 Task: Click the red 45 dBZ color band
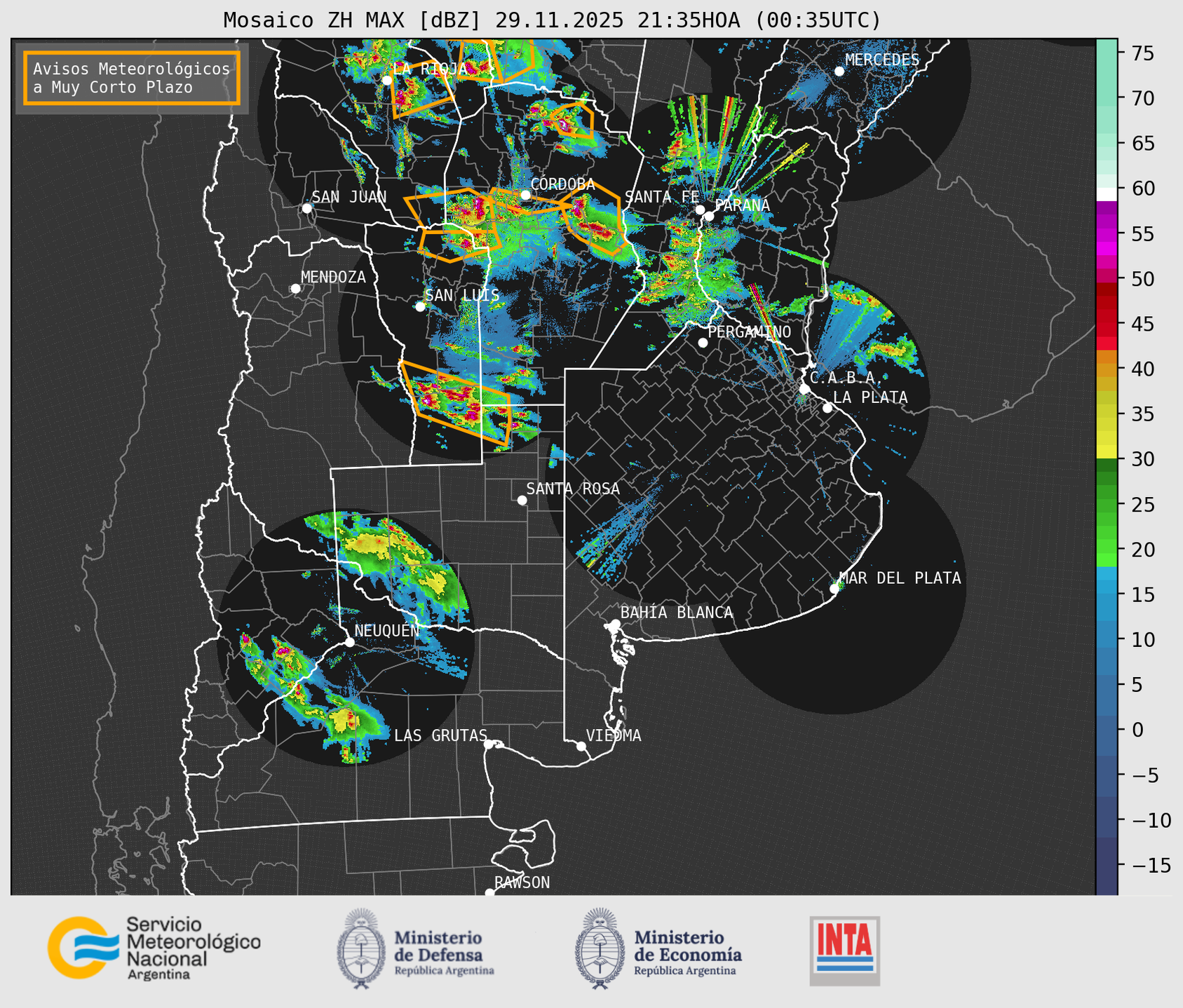coord(1107,324)
